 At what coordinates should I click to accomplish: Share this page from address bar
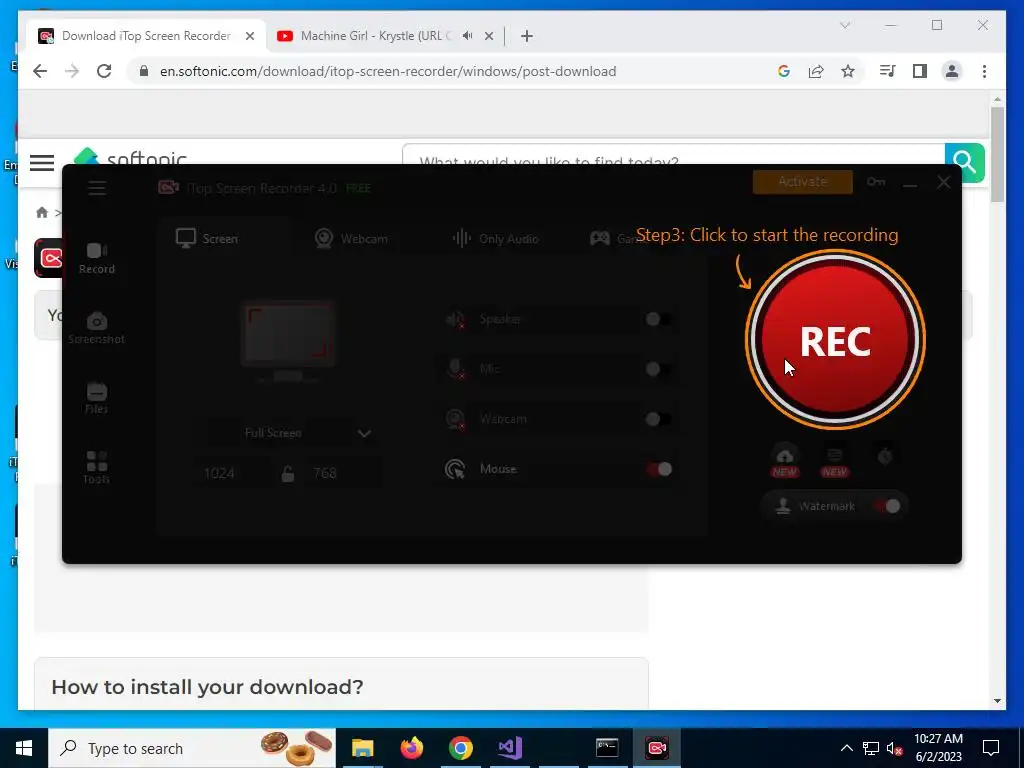(816, 71)
